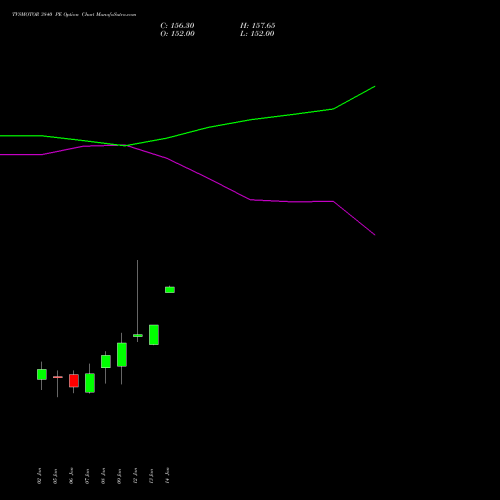
Task: Click the 05 Jan date label
Action: tap(55, 476)
